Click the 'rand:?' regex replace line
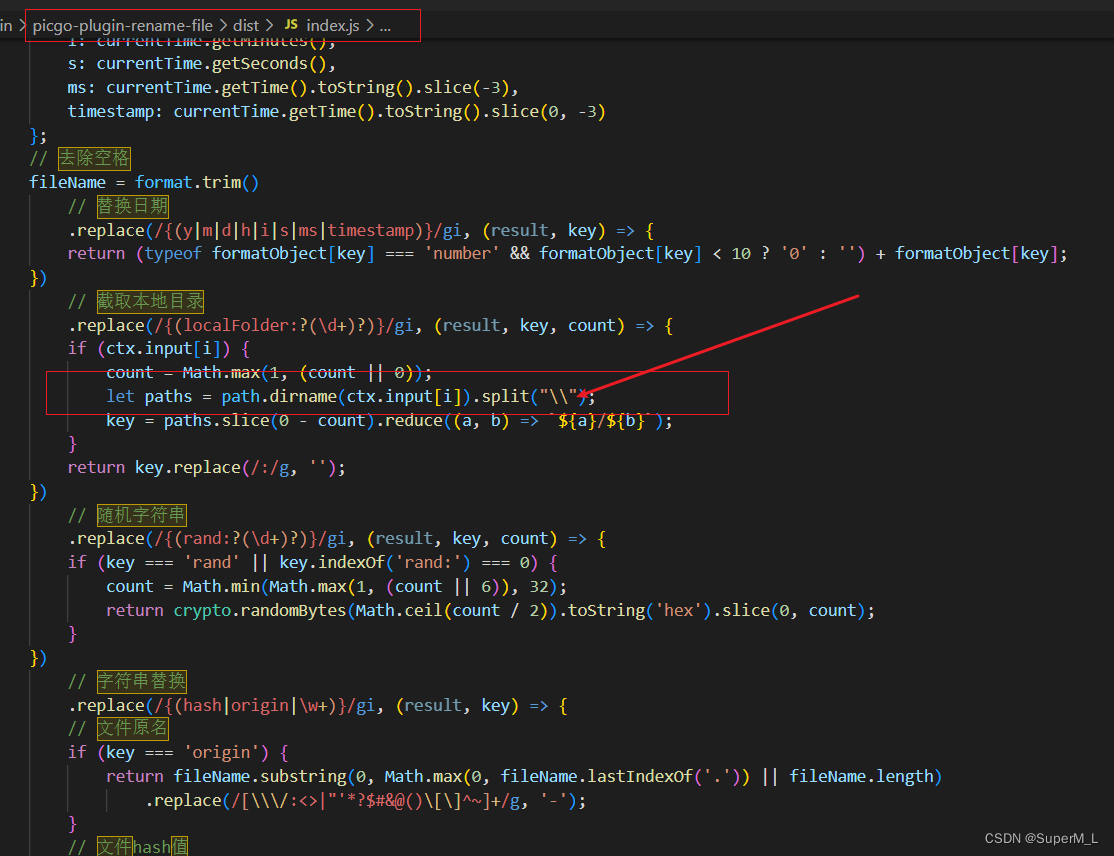1114x856 pixels. 337,538
